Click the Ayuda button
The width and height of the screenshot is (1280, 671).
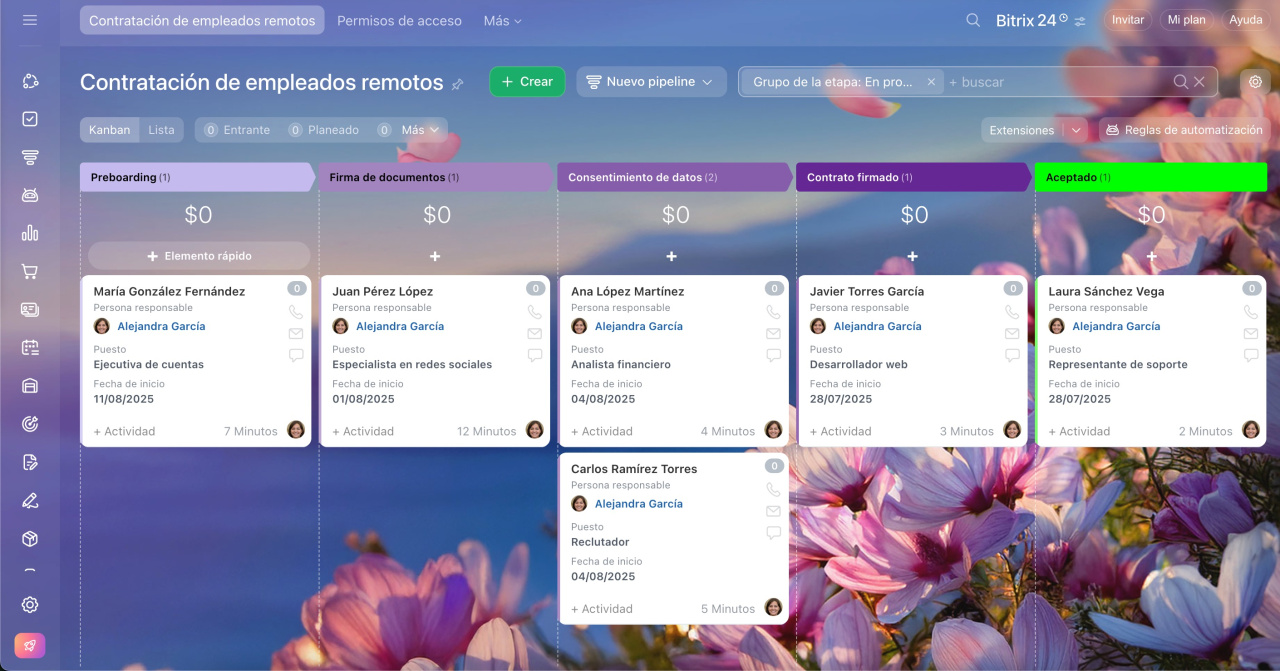point(1245,20)
